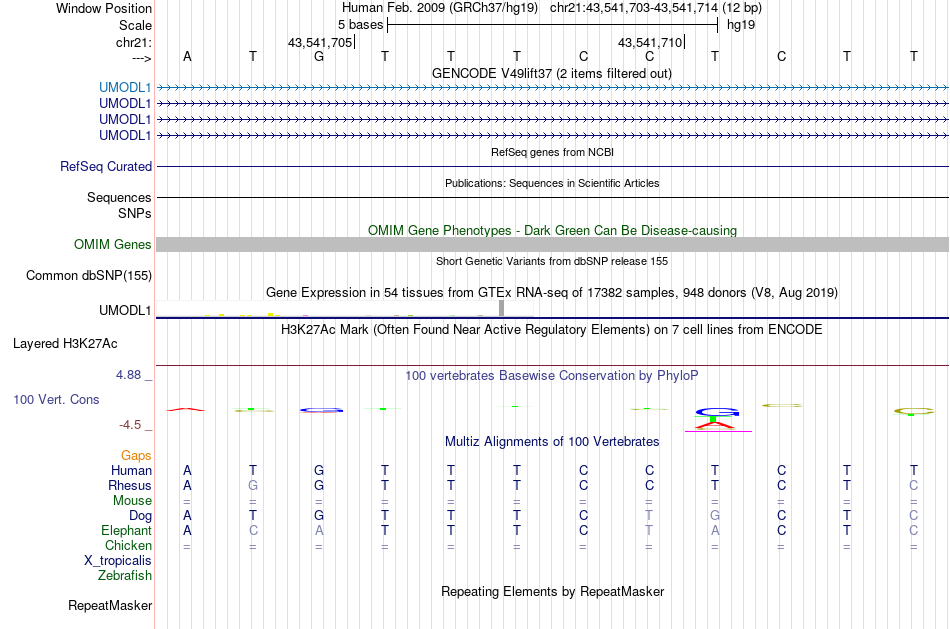Screen dimensions: 950x629
Task: Open the Repeating Elements by RepeatMasker title
Action: [552, 592]
